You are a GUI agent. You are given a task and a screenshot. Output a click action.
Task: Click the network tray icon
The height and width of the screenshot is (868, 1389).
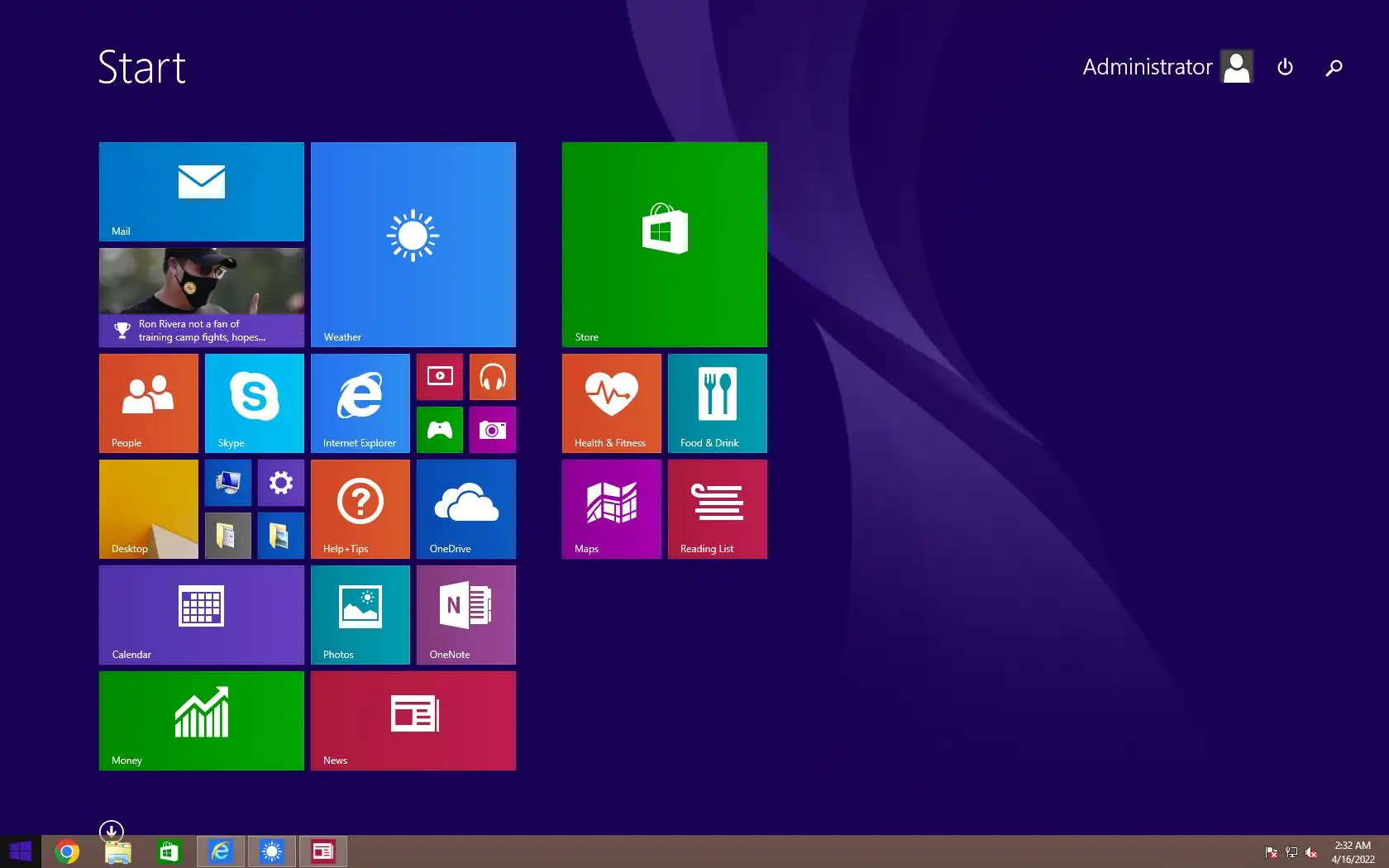coord(1291,852)
